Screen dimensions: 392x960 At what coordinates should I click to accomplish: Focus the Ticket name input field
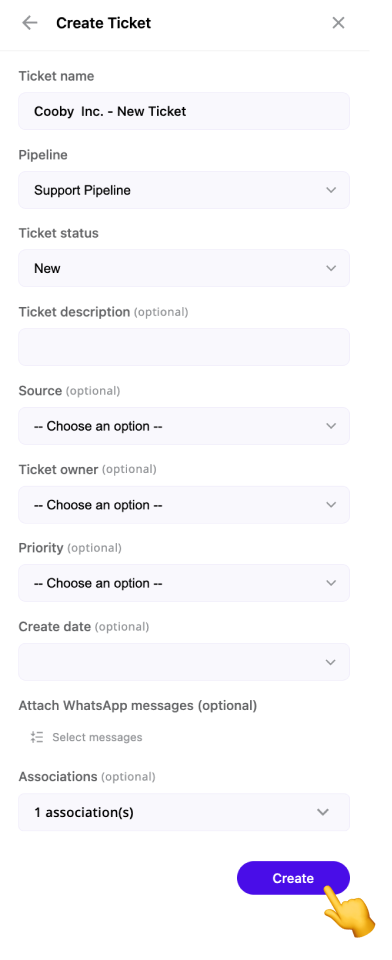(184, 111)
